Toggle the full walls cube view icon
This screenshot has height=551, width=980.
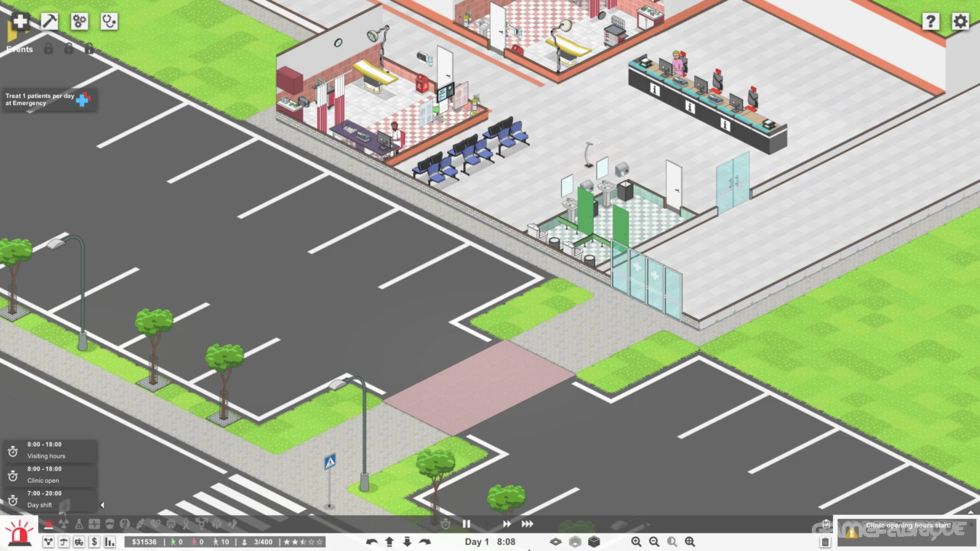[x=594, y=542]
